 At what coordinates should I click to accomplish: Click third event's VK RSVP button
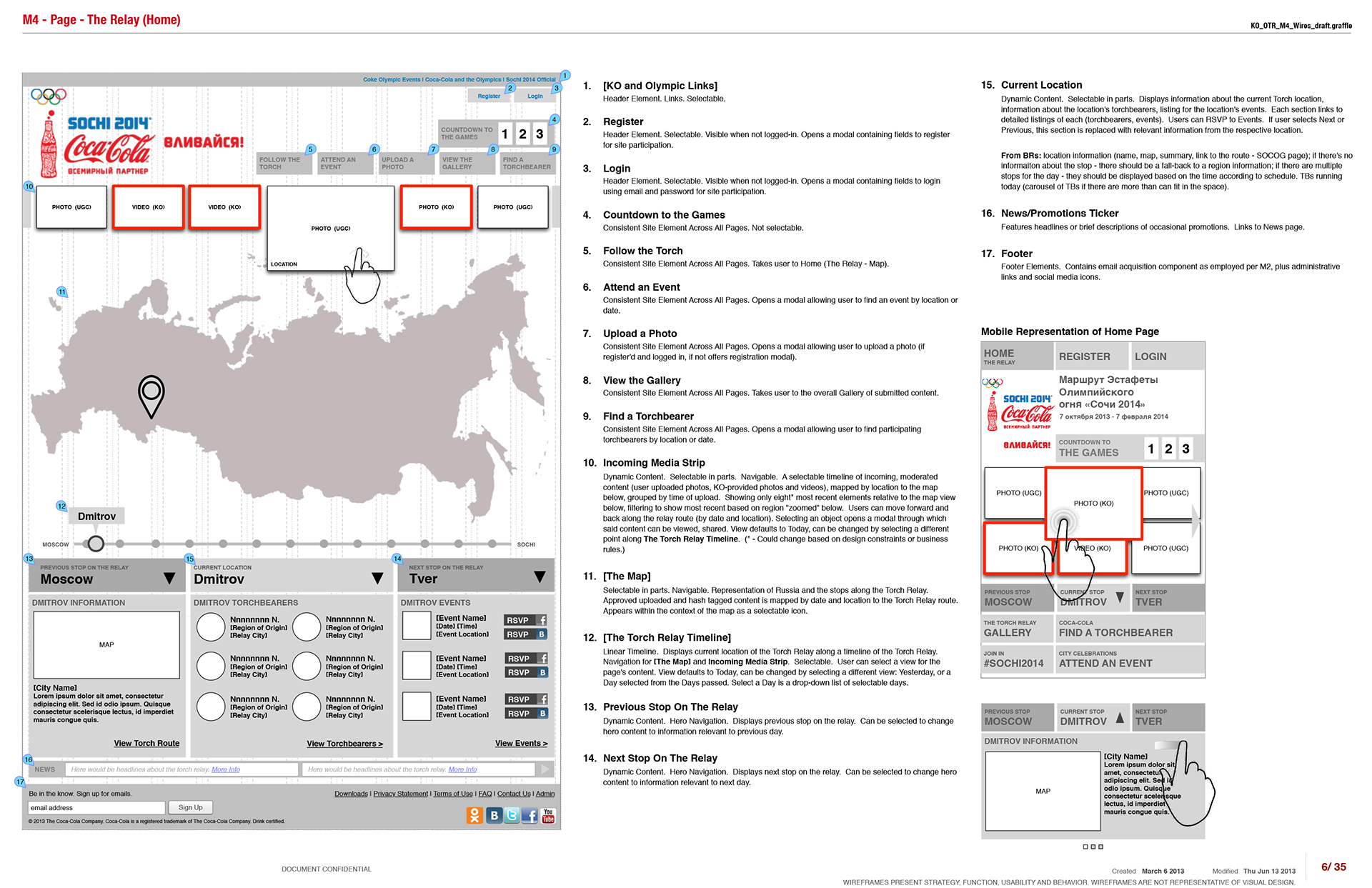tap(525, 714)
